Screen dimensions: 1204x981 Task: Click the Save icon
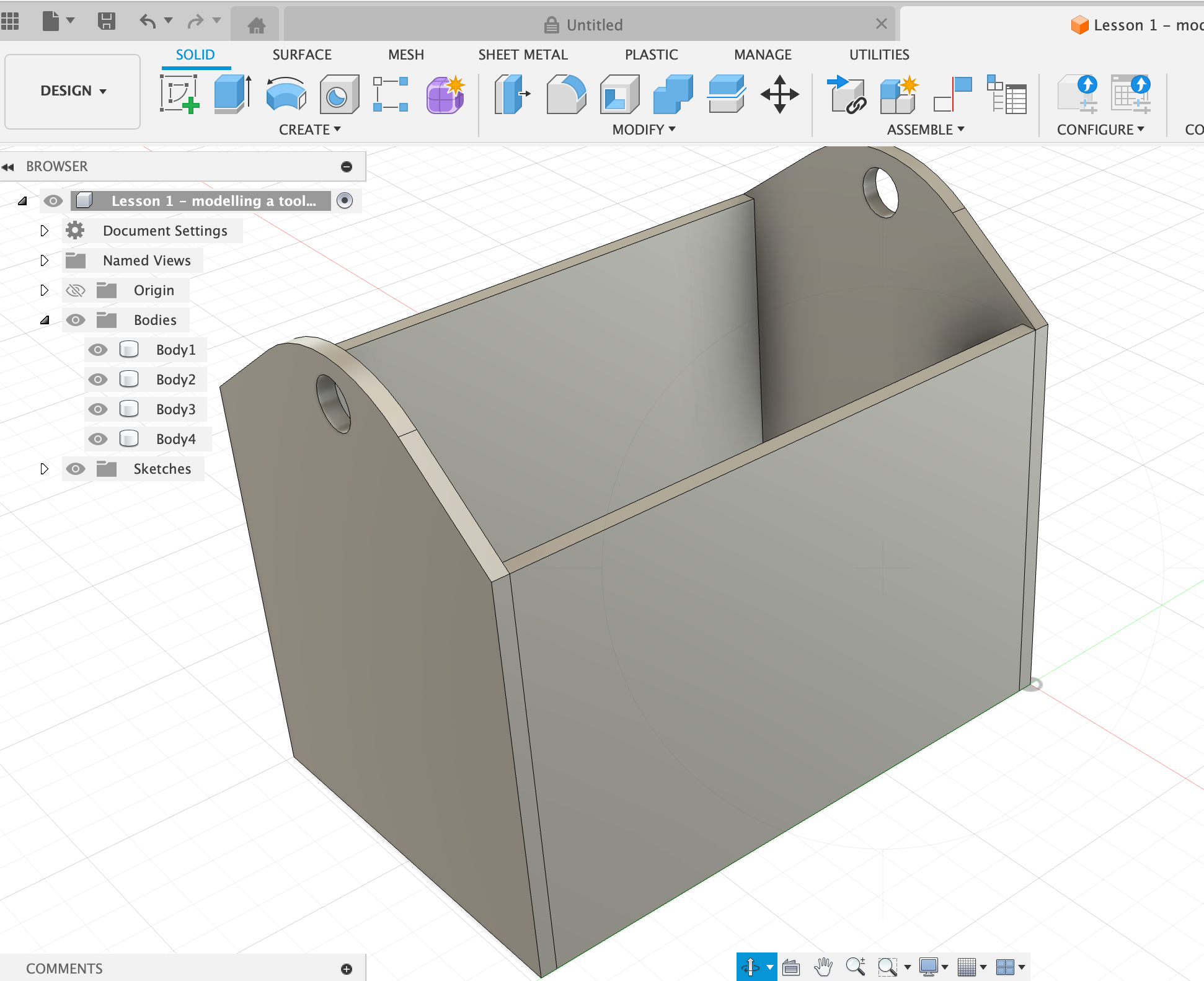coord(107,21)
